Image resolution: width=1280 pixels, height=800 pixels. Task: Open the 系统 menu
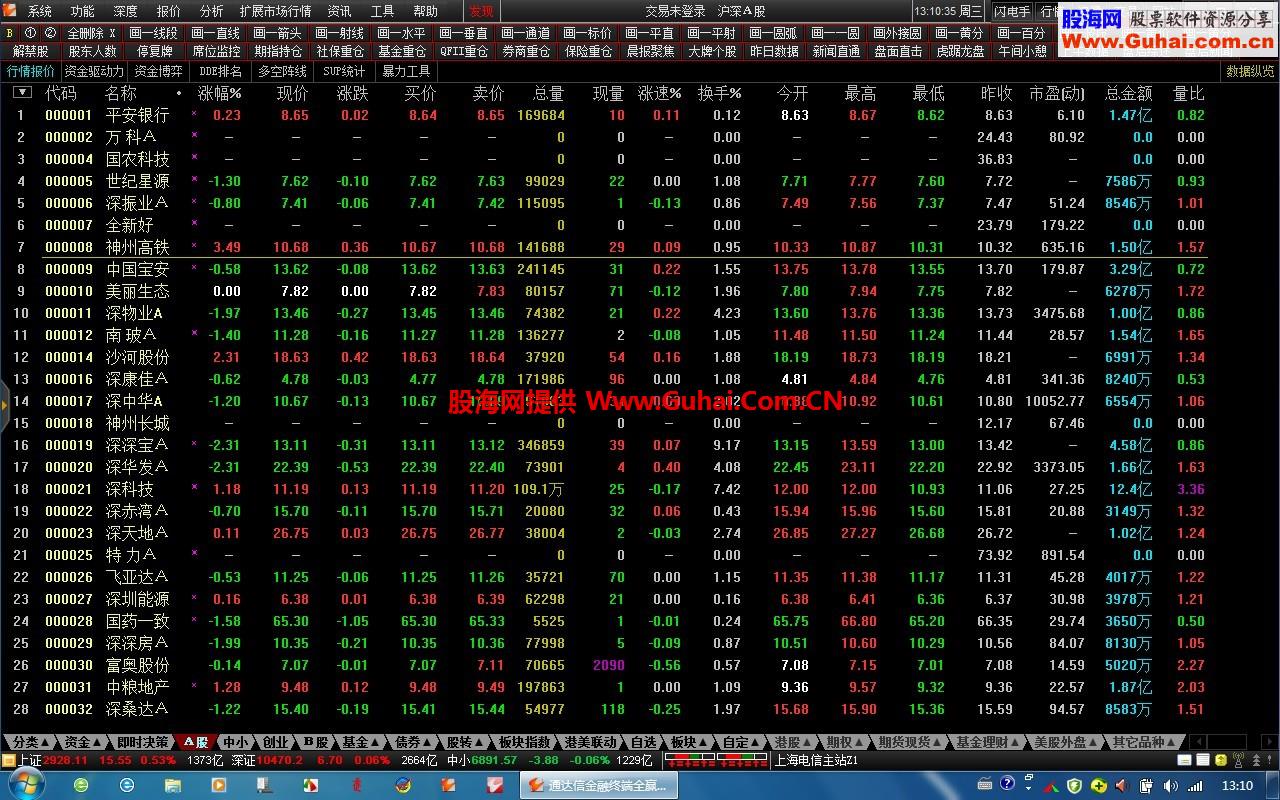pyautogui.click(x=40, y=11)
